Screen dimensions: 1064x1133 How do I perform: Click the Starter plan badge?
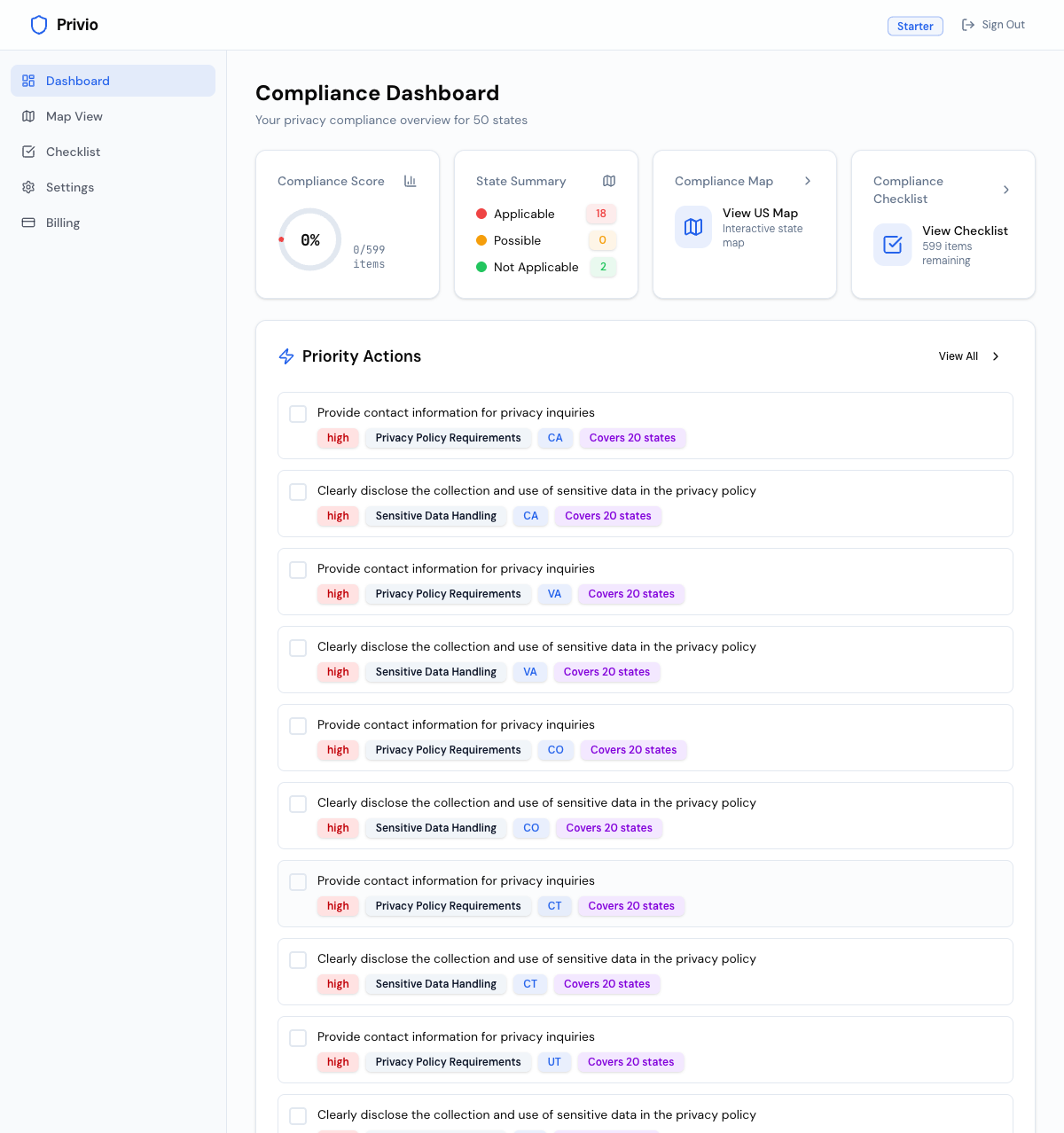(x=915, y=26)
